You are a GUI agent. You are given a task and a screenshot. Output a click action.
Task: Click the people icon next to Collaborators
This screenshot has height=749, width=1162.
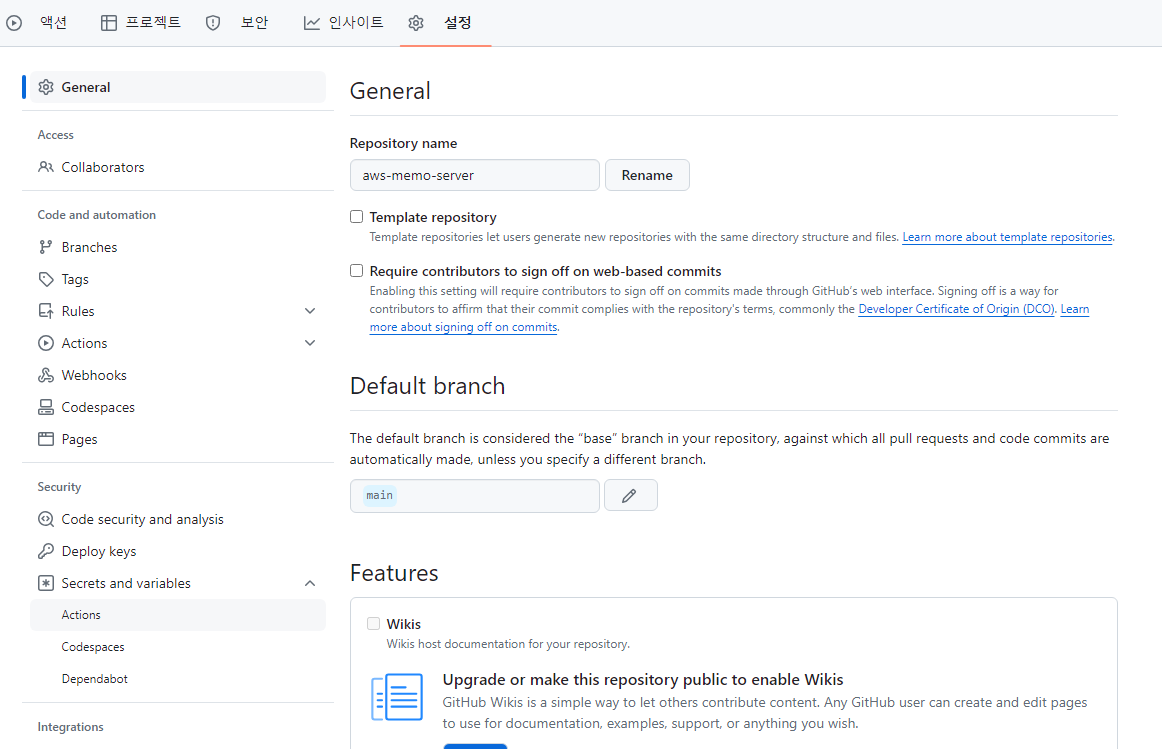coord(46,167)
